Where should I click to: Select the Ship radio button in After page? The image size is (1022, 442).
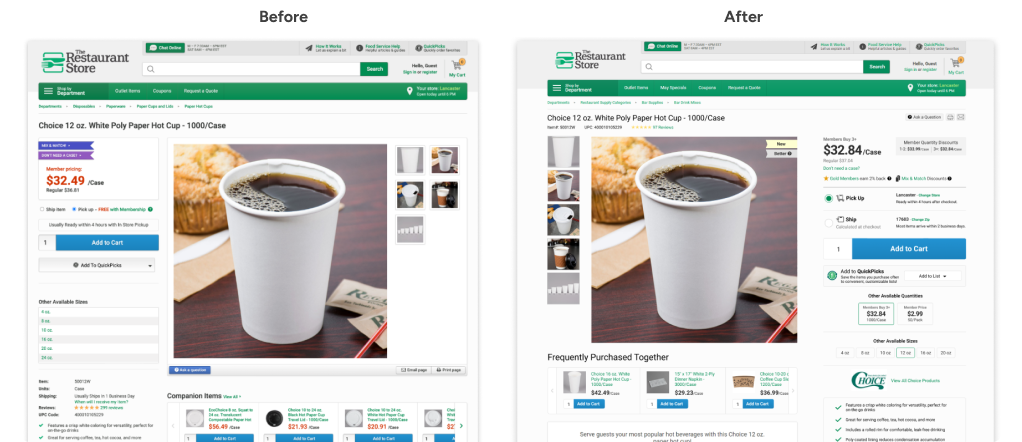tap(828, 223)
